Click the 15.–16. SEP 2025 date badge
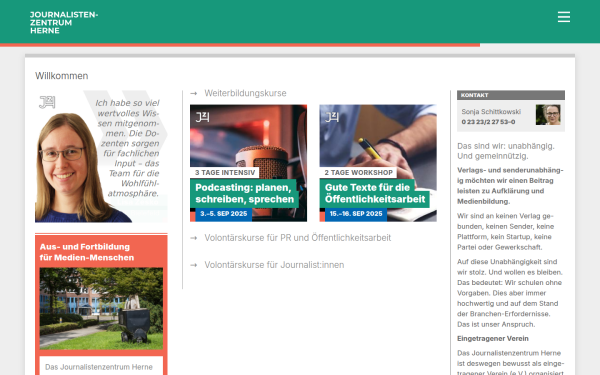 (356, 214)
